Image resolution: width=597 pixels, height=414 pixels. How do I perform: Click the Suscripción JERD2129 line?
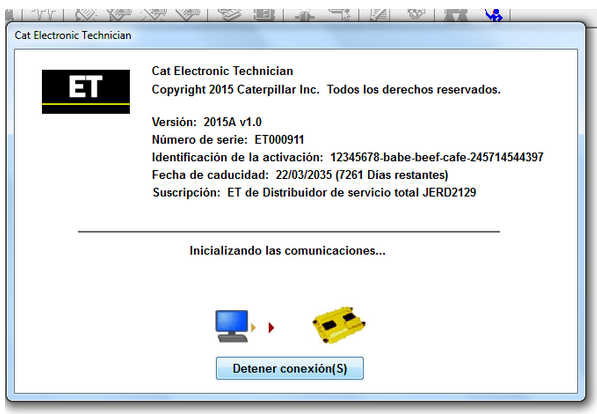click(314, 193)
